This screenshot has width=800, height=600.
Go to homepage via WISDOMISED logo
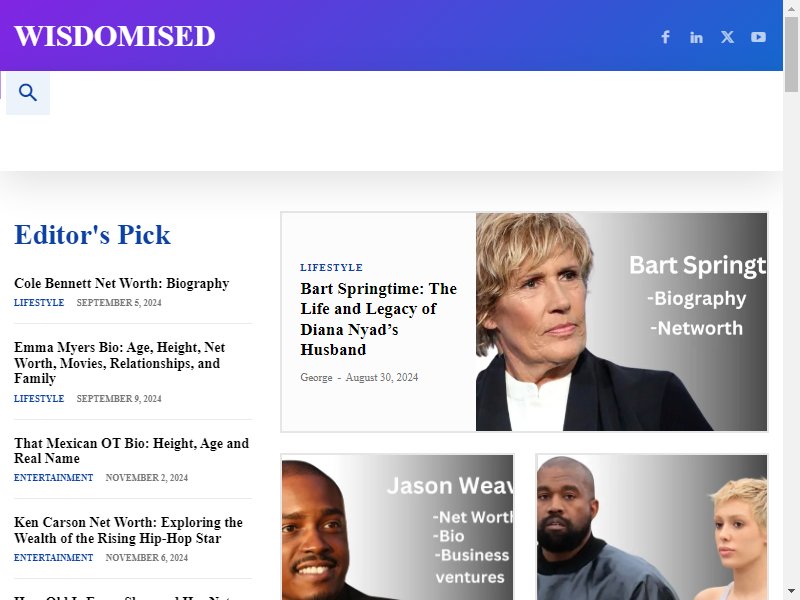click(115, 36)
